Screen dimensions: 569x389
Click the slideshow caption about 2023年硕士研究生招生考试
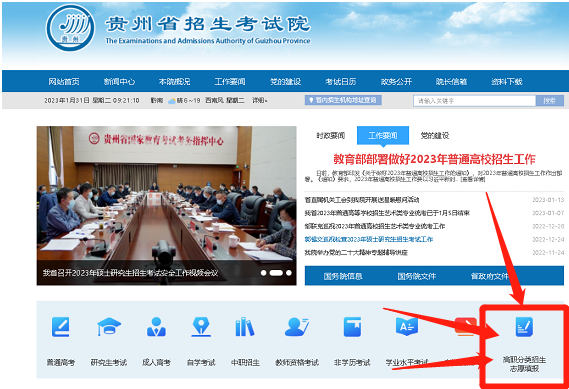click(x=130, y=273)
